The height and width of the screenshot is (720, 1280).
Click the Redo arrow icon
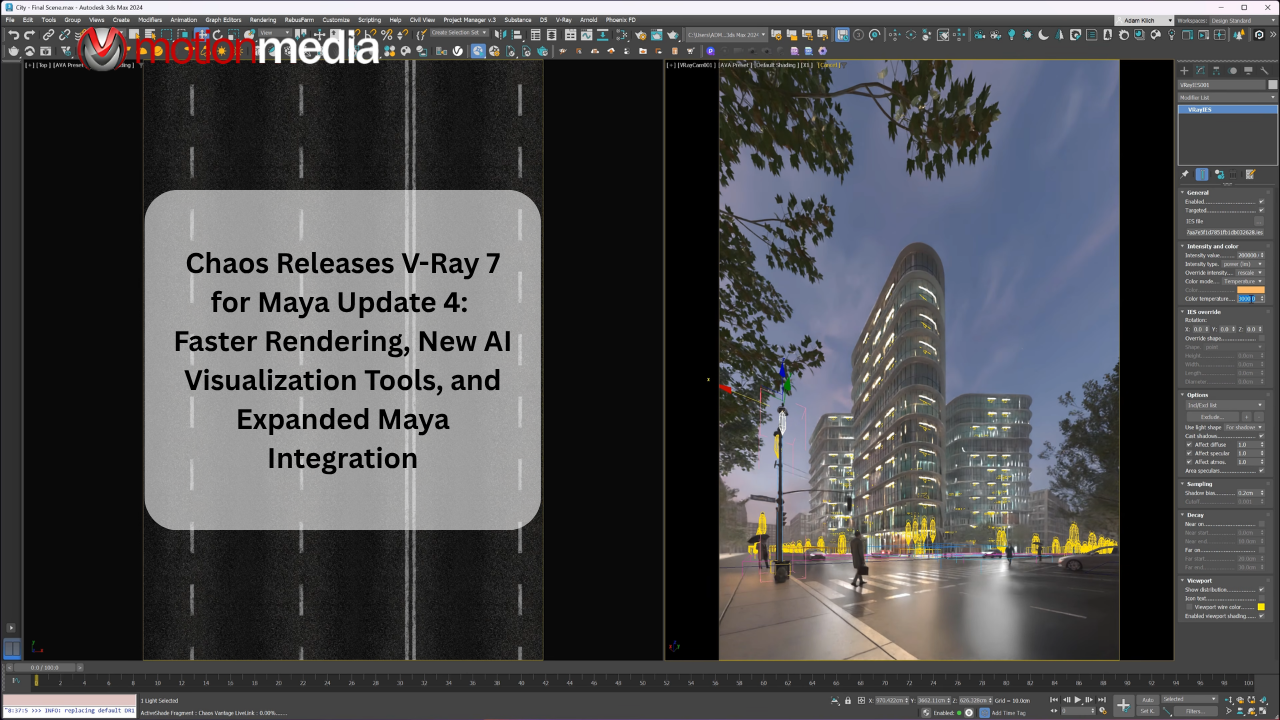point(29,35)
